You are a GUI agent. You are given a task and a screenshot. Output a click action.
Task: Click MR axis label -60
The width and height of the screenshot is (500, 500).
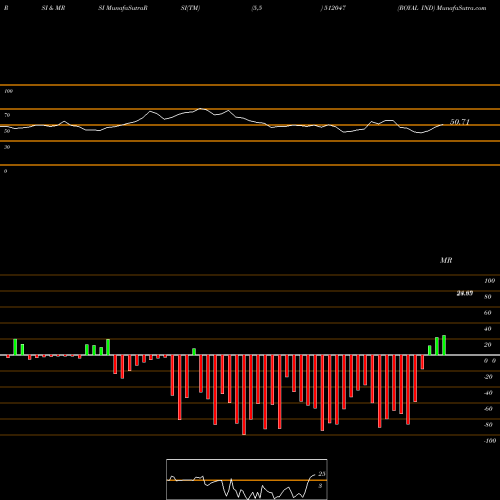[x=488, y=409]
